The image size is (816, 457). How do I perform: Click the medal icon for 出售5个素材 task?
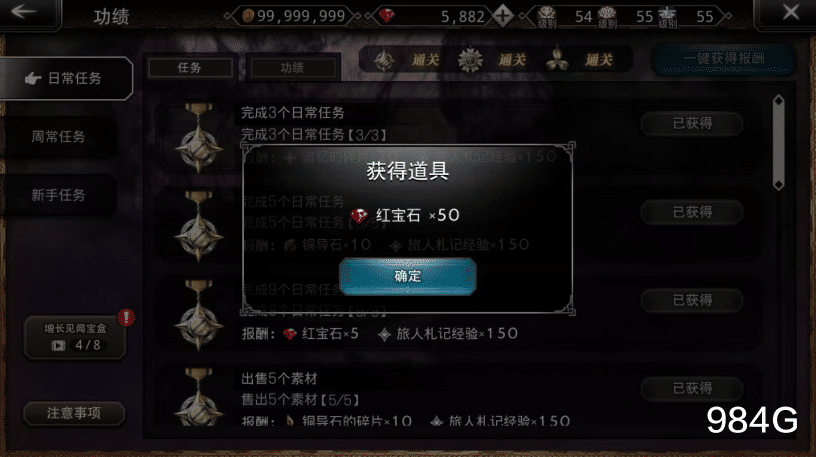pyautogui.click(x=199, y=397)
